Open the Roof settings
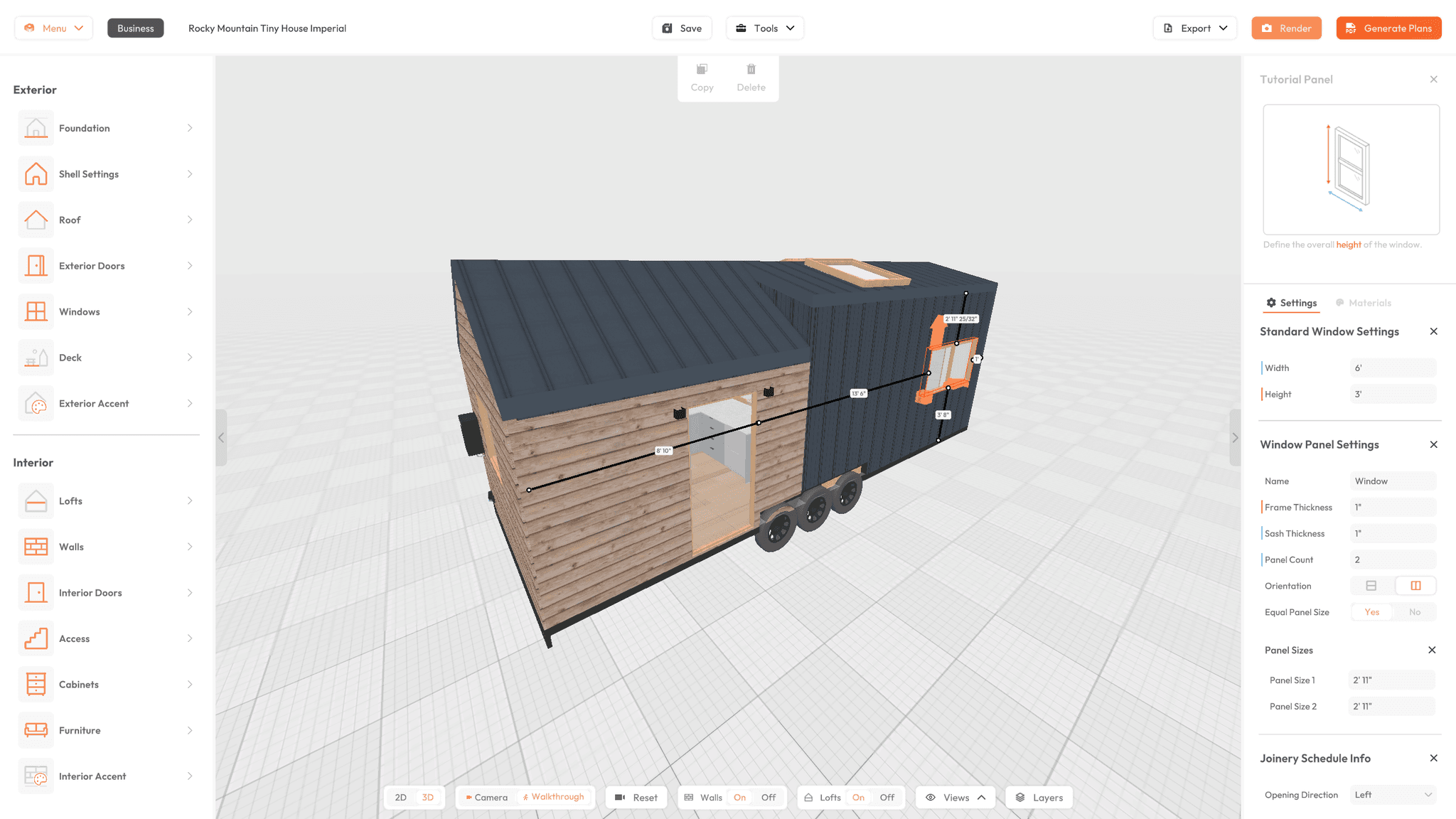The image size is (1456, 819). pos(36,220)
